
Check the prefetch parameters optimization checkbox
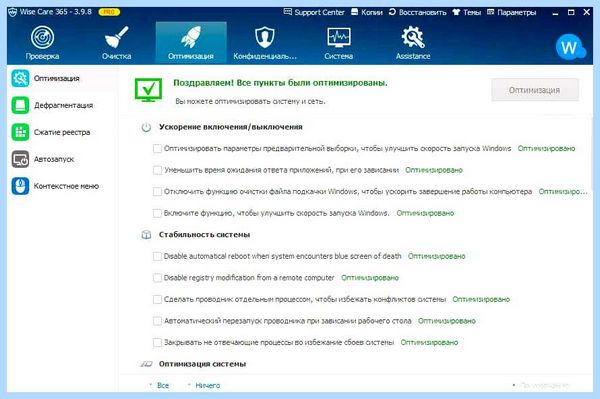pos(157,148)
